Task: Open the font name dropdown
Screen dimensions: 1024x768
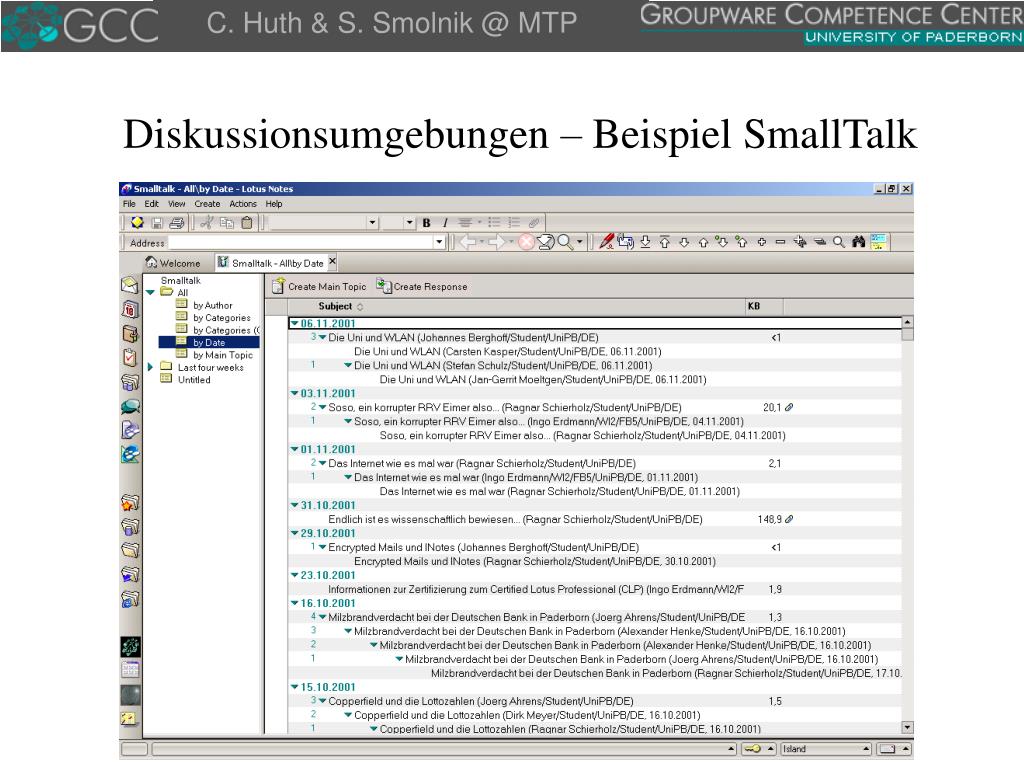Action: 372,223
